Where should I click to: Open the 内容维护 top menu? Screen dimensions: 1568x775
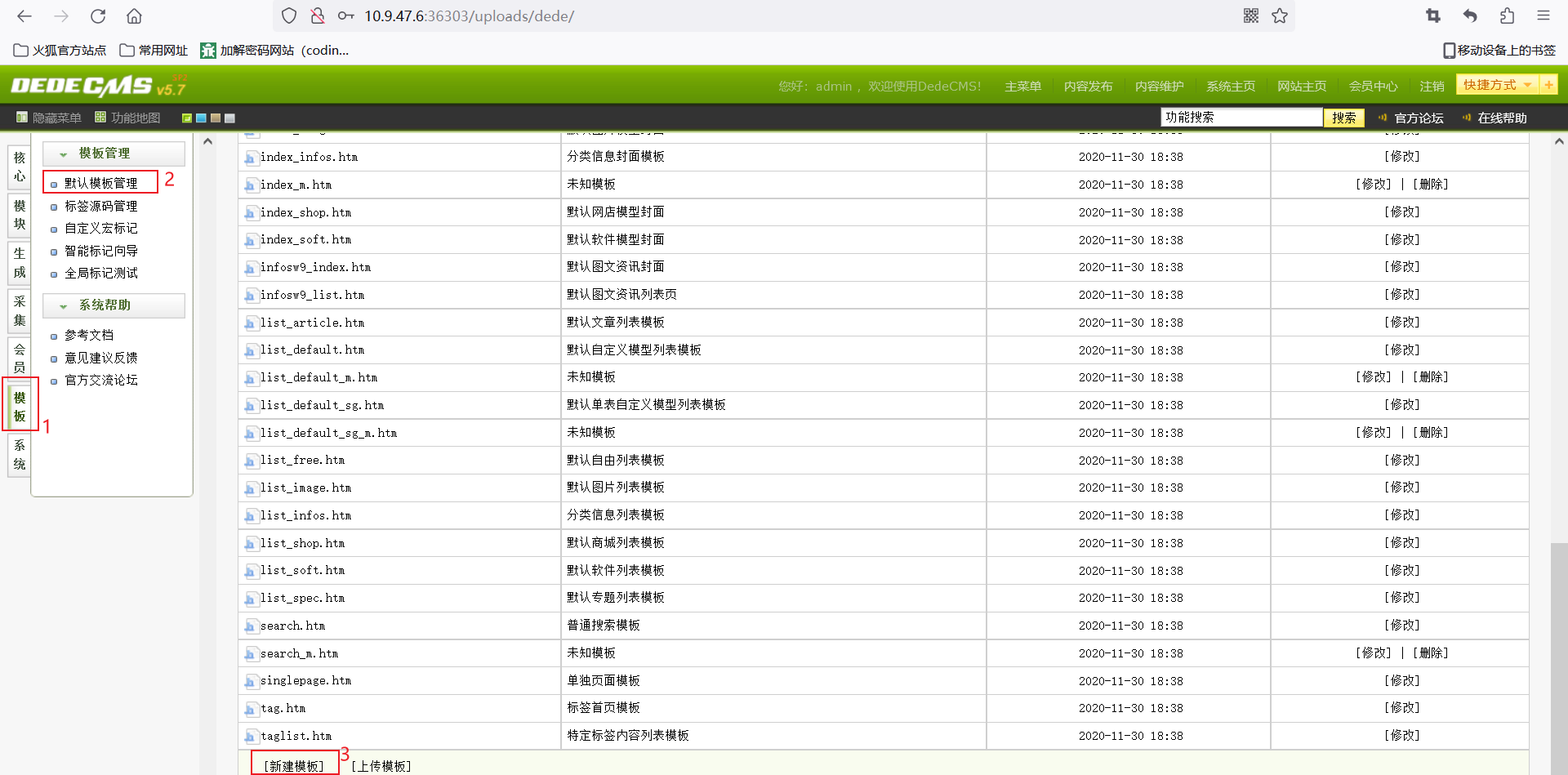tap(1159, 87)
